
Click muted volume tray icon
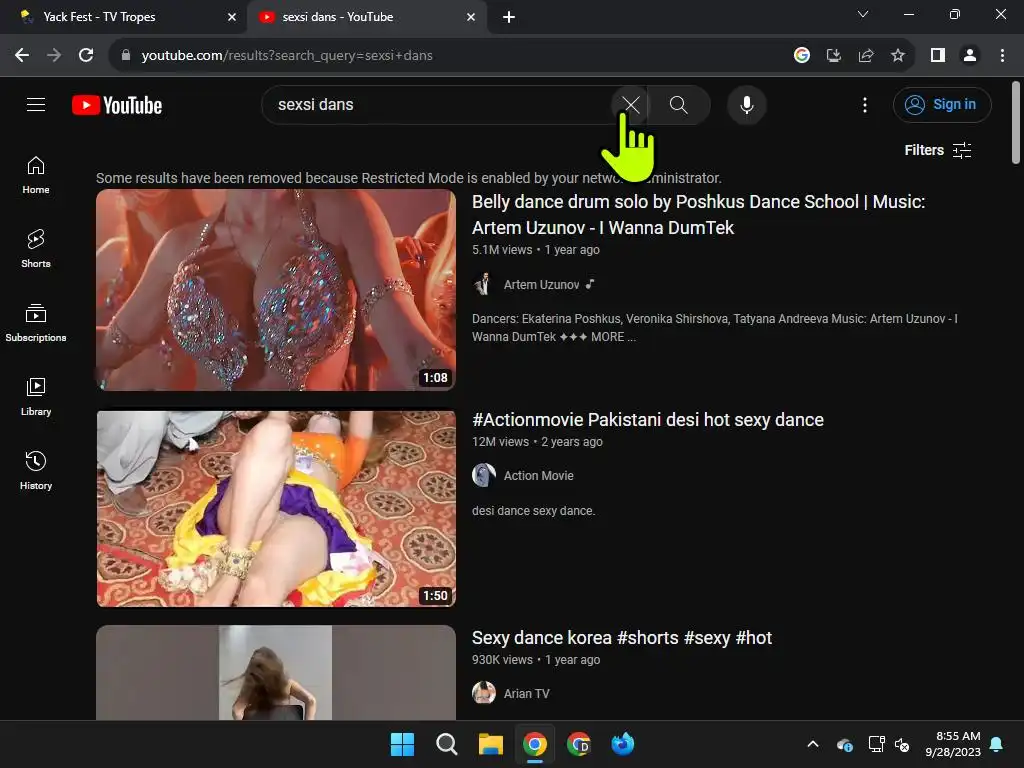tap(902, 744)
